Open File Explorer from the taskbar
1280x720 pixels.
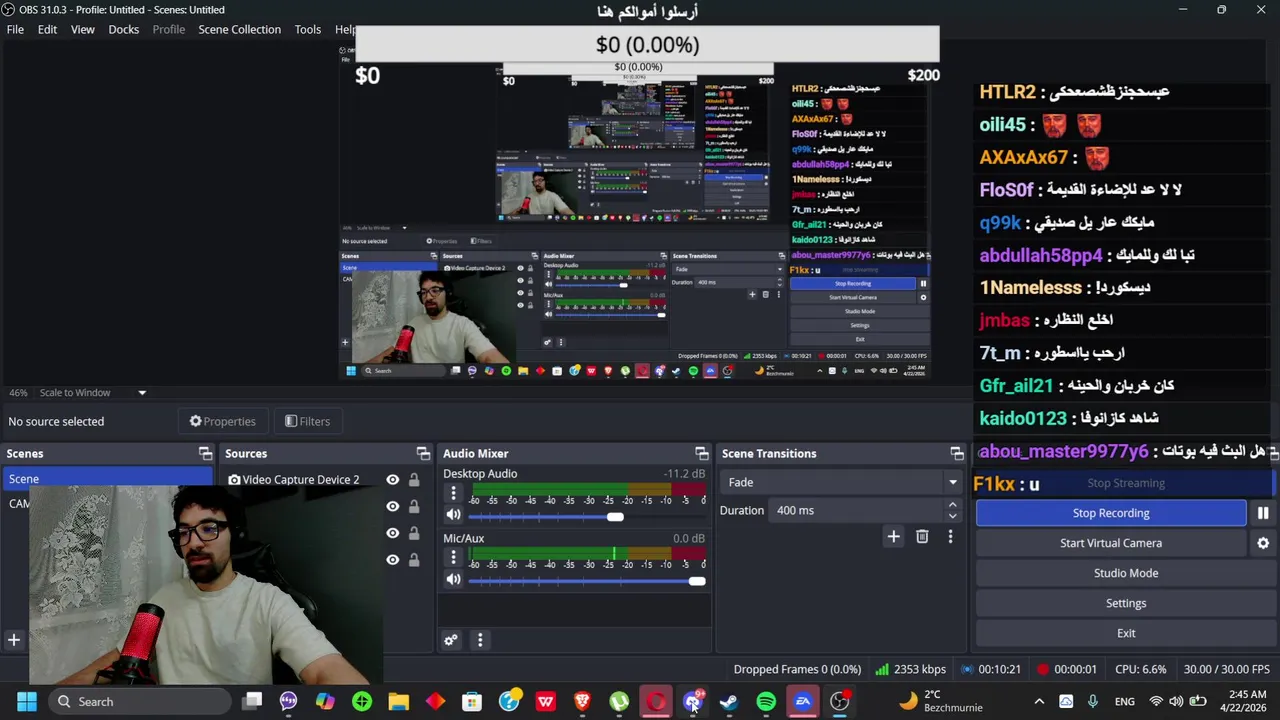coord(398,701)
